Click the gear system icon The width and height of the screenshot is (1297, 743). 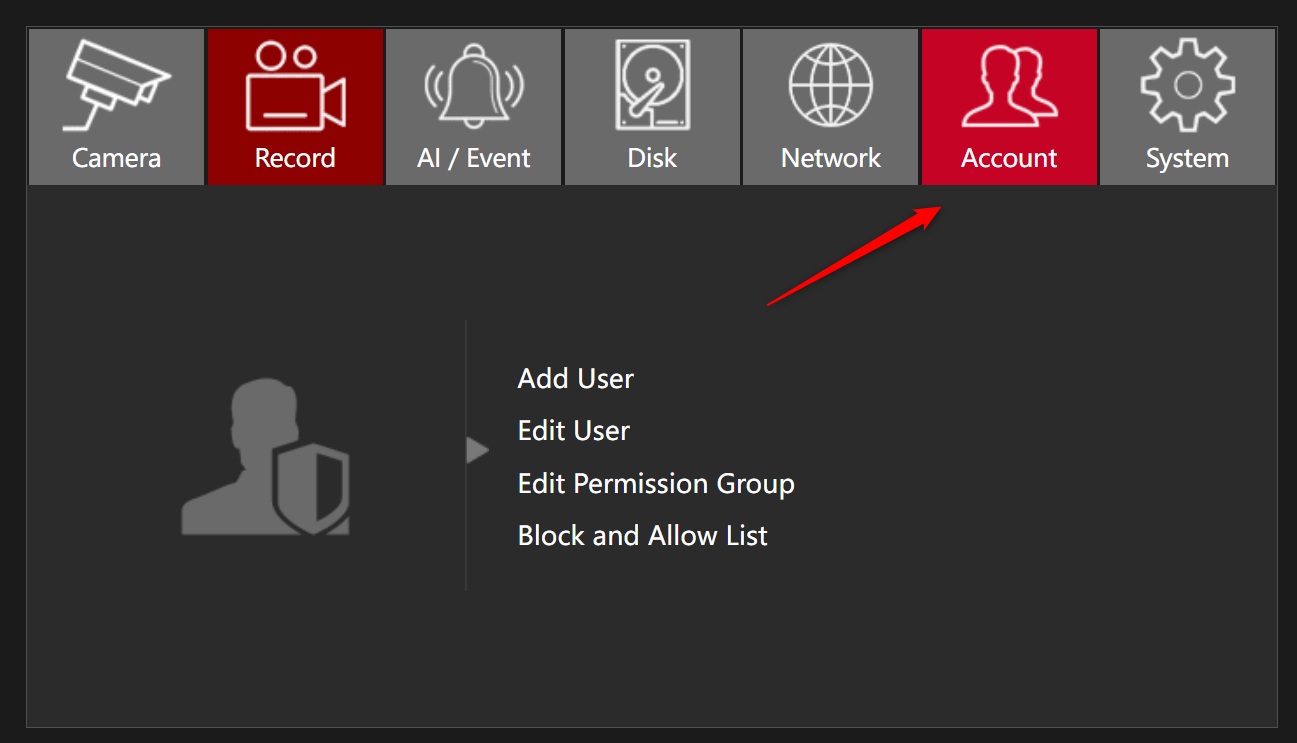click(x=1187, y=86)
